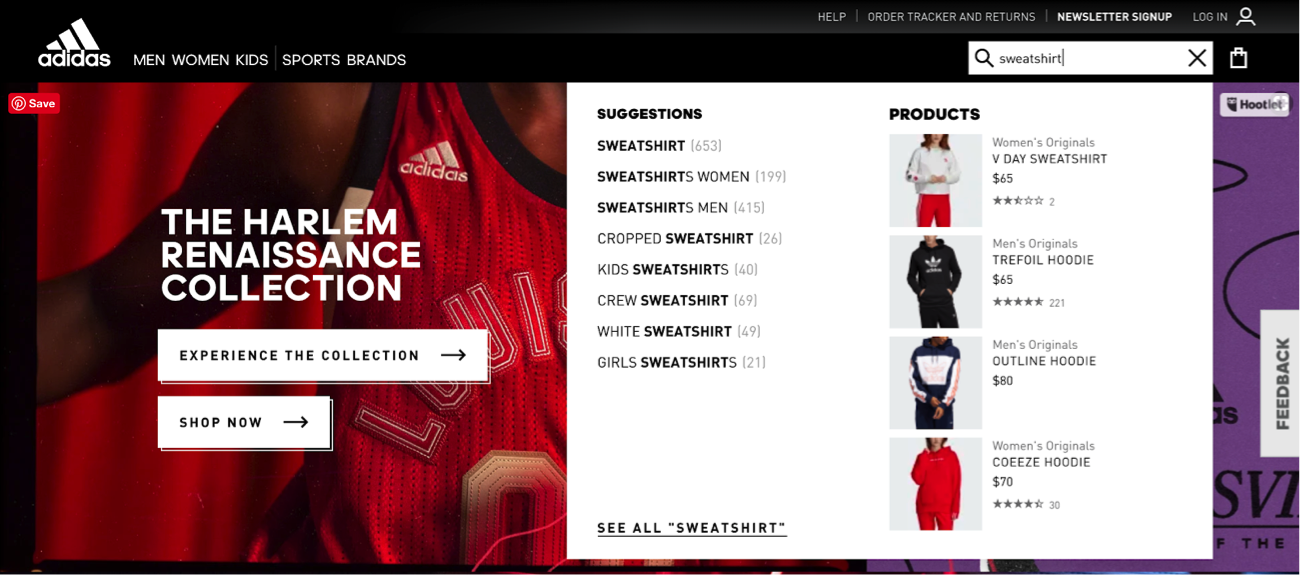Clear the search field with the X icon
The image size is (1300, 575).
1197,58
